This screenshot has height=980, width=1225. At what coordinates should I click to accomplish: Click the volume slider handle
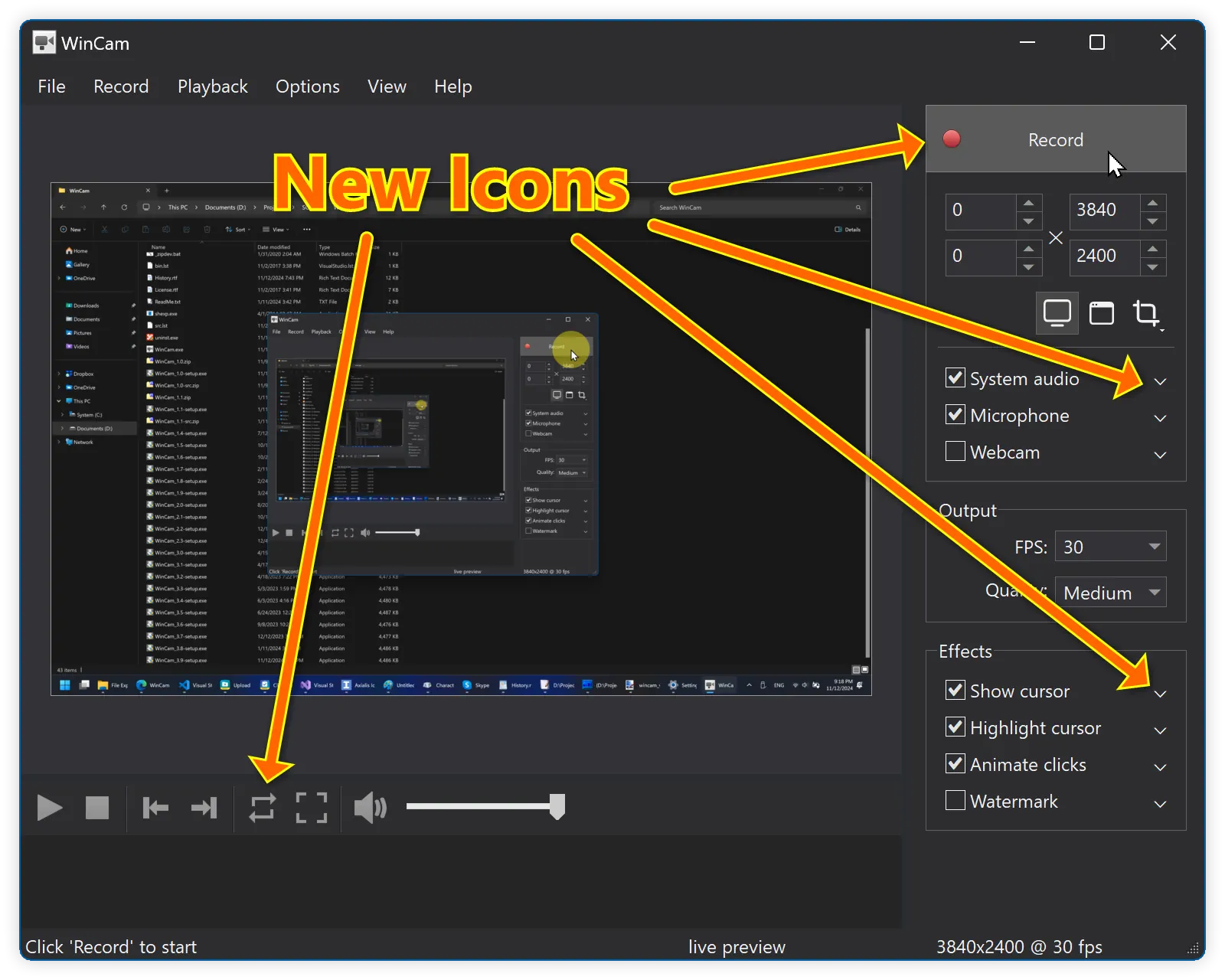pyautogui.click(x=557, y=806)
